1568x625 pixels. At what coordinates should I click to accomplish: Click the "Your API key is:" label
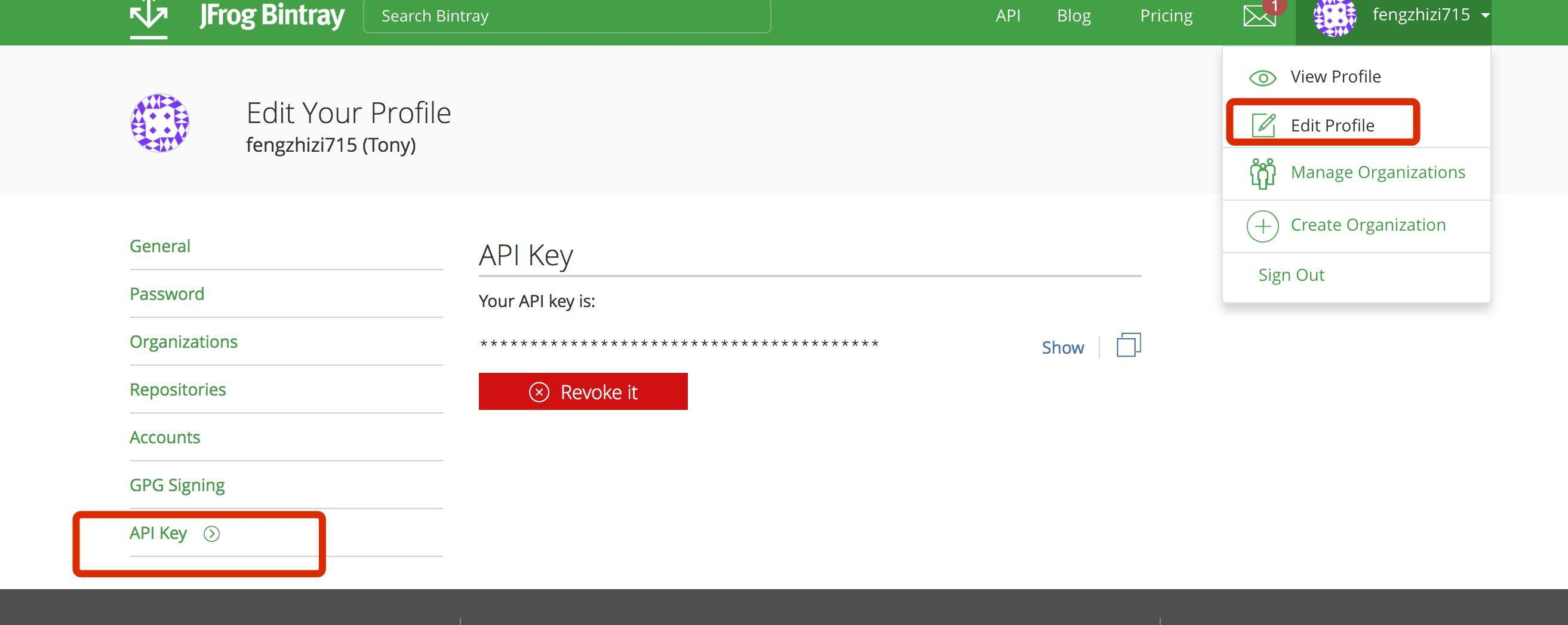(x=536, y=301)
